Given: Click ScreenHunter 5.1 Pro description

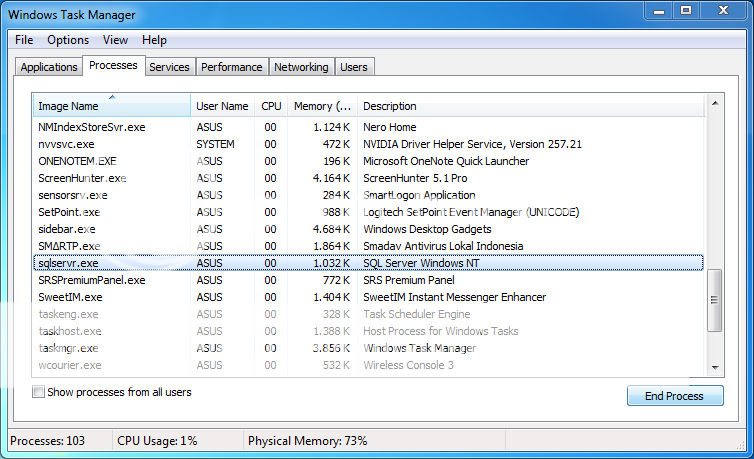Looking at the screenshot, I should (x=415, y=178).
